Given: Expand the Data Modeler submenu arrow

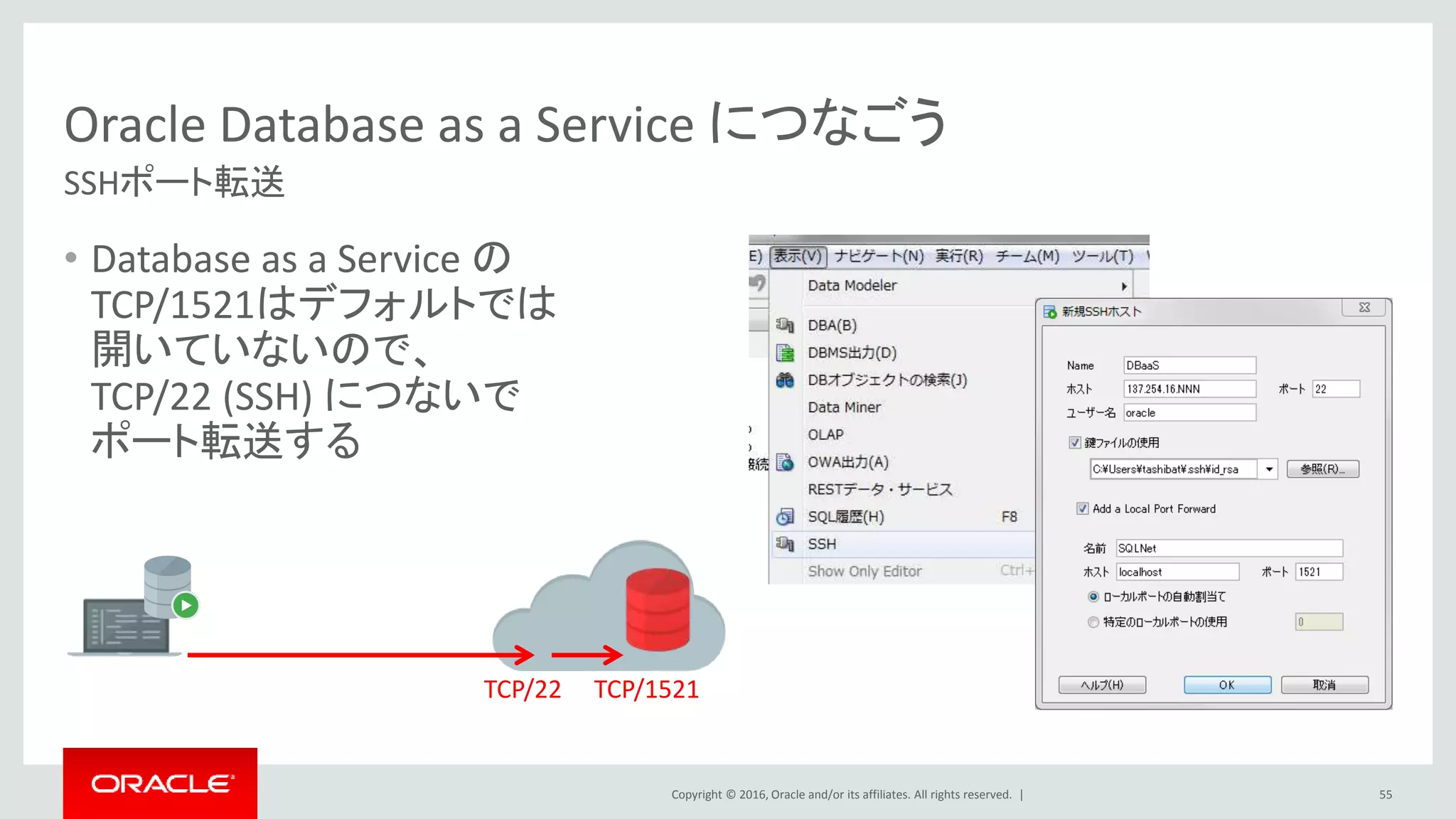Looking at the screenshot, I should [x=1124, y=286].
